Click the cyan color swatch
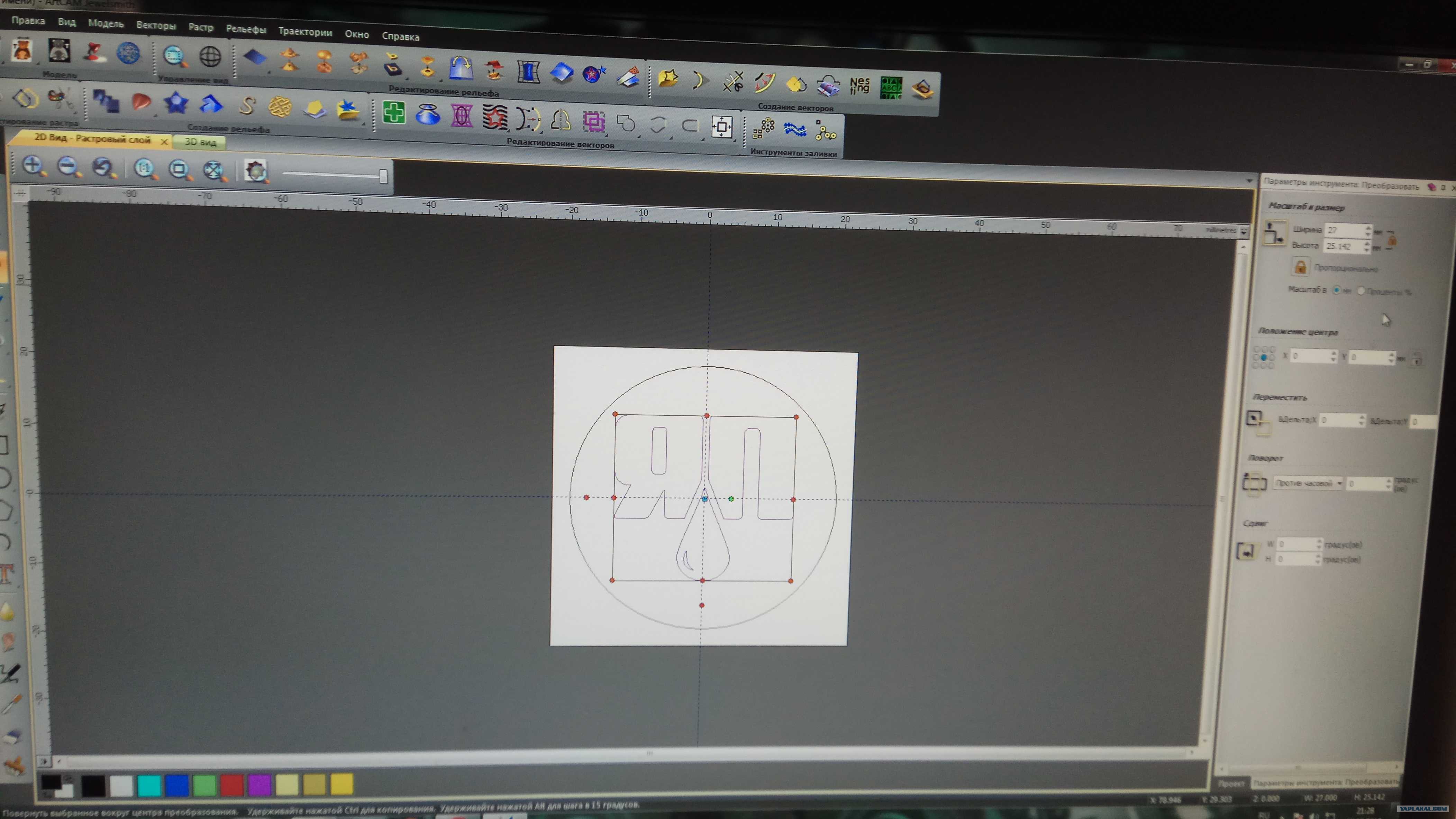Screen dimensions: 1456x819 [x=149, y=786]
